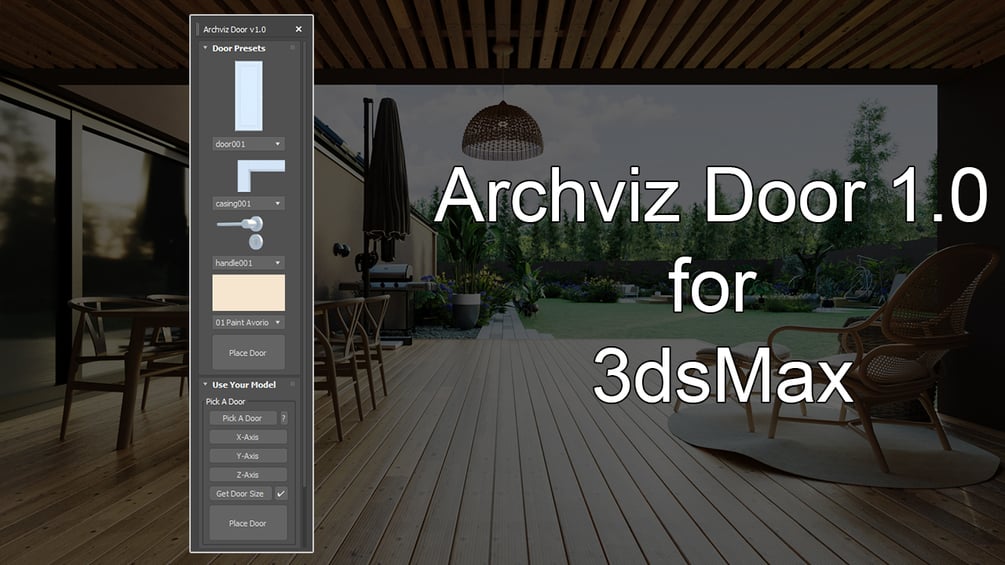Select the Z-Axis button
Screen dimensions: 1005x565
pos(248,475)
